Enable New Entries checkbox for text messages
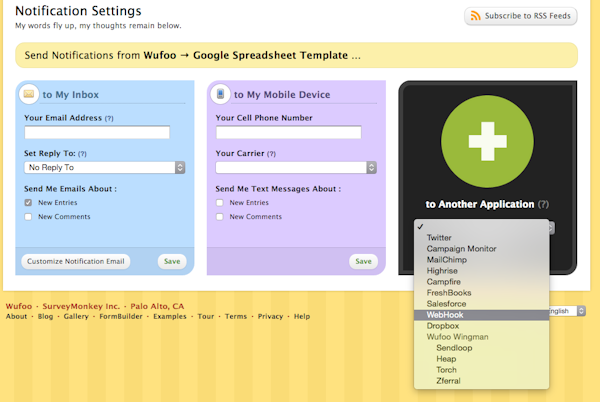Image resolution: width=600 pixels, height=402 pixels. [220, 203]
